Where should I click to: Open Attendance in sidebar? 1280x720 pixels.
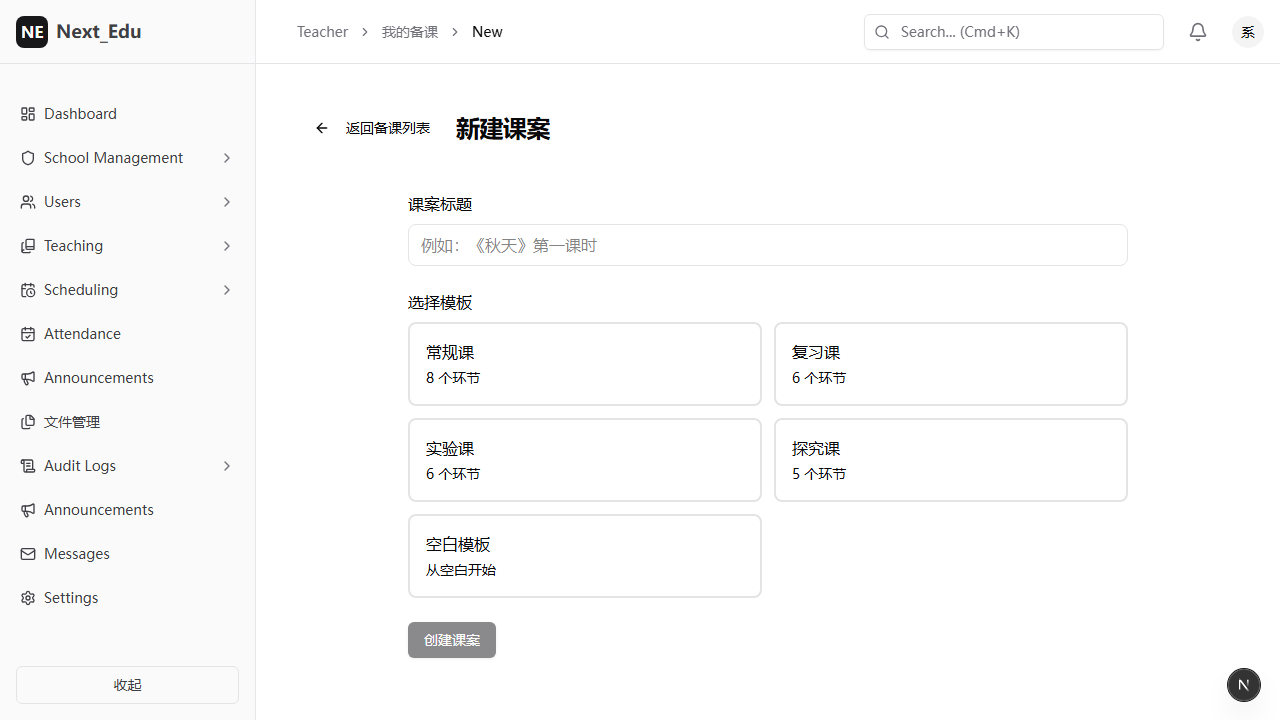point(127,334)
